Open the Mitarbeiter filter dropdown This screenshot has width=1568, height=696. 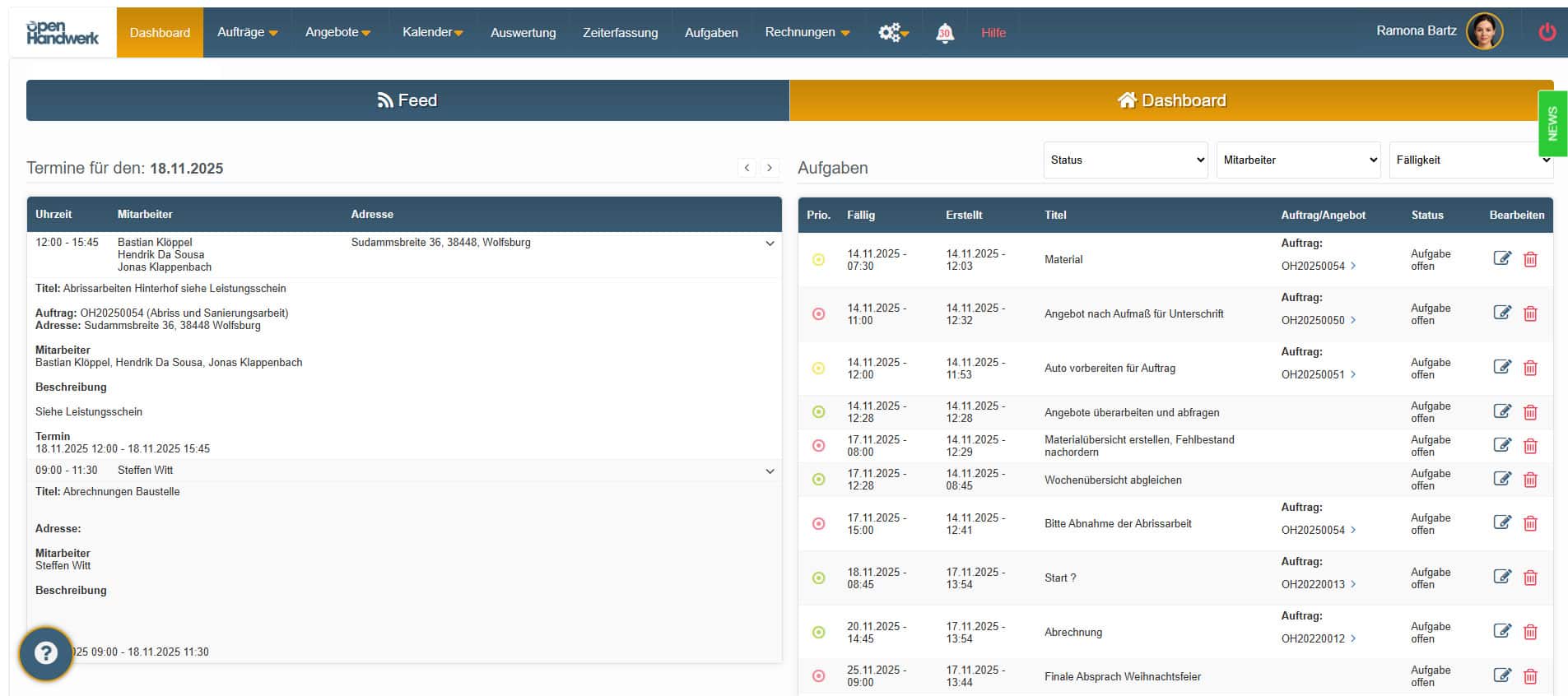(x=1298, y=160)
